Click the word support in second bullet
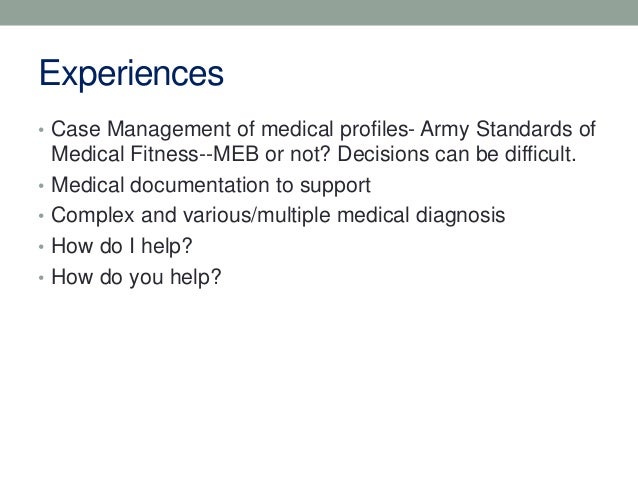 (x=335, y=186)
